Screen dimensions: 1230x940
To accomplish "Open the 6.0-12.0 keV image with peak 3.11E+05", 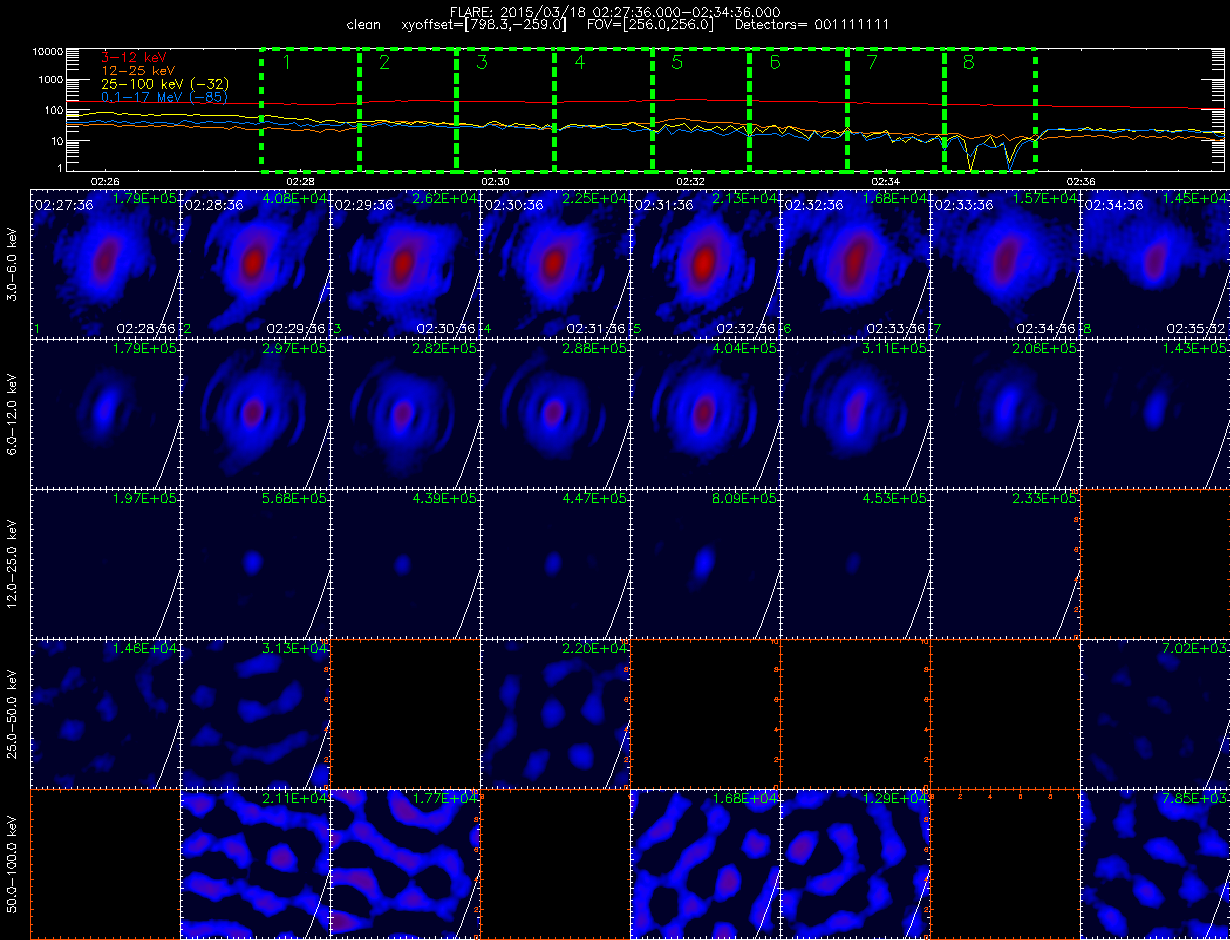I will 855,413.
